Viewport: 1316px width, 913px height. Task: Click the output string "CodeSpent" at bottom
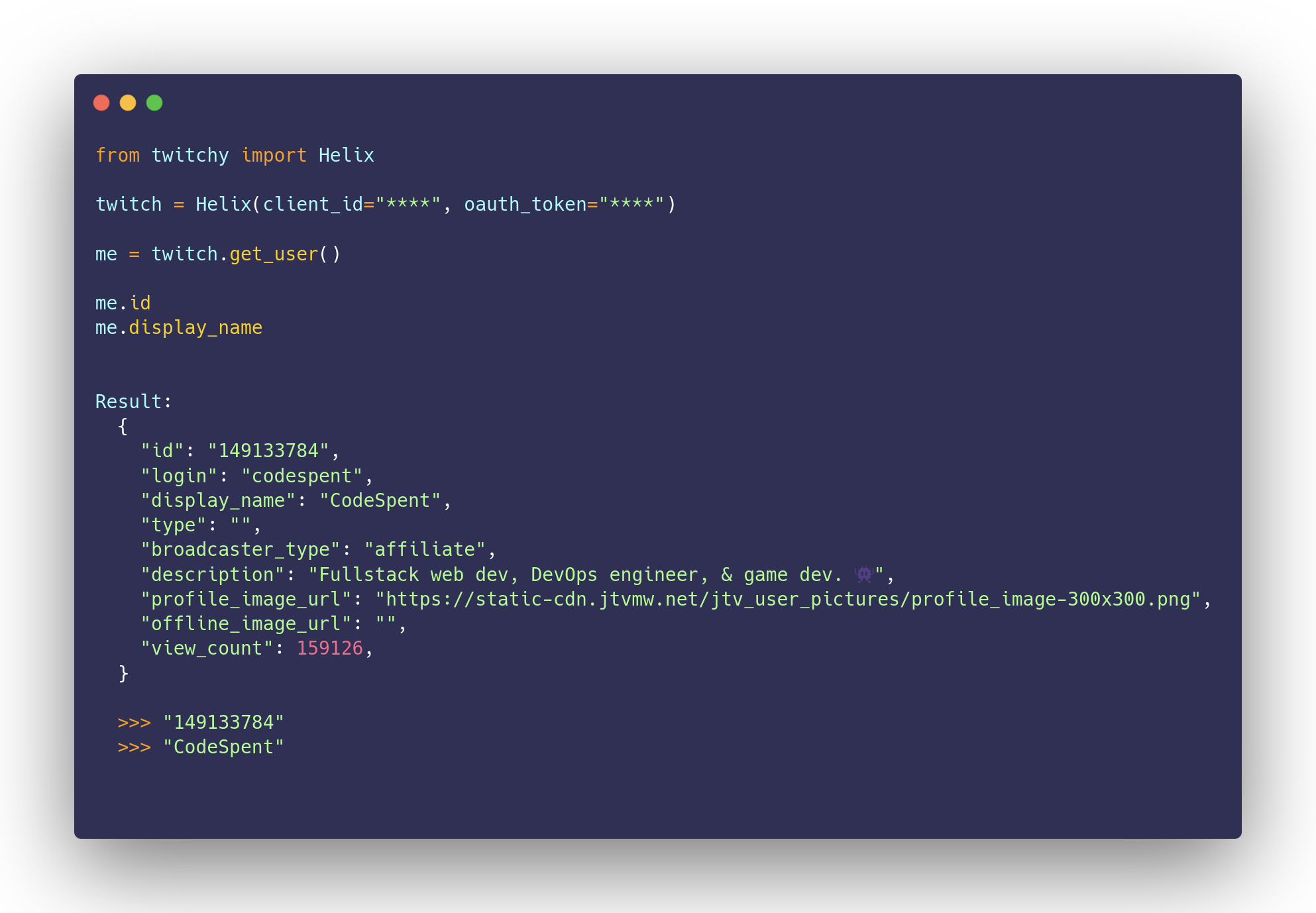[224, 747]
